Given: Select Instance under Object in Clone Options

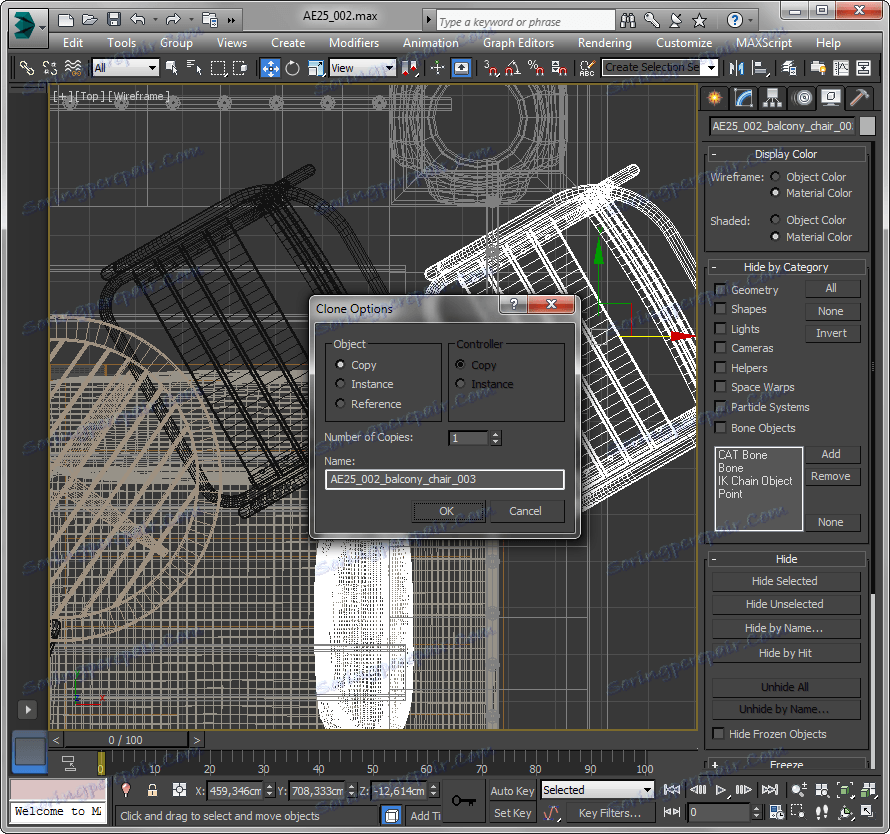Looking at the screenshot, I should coord(341,384).
